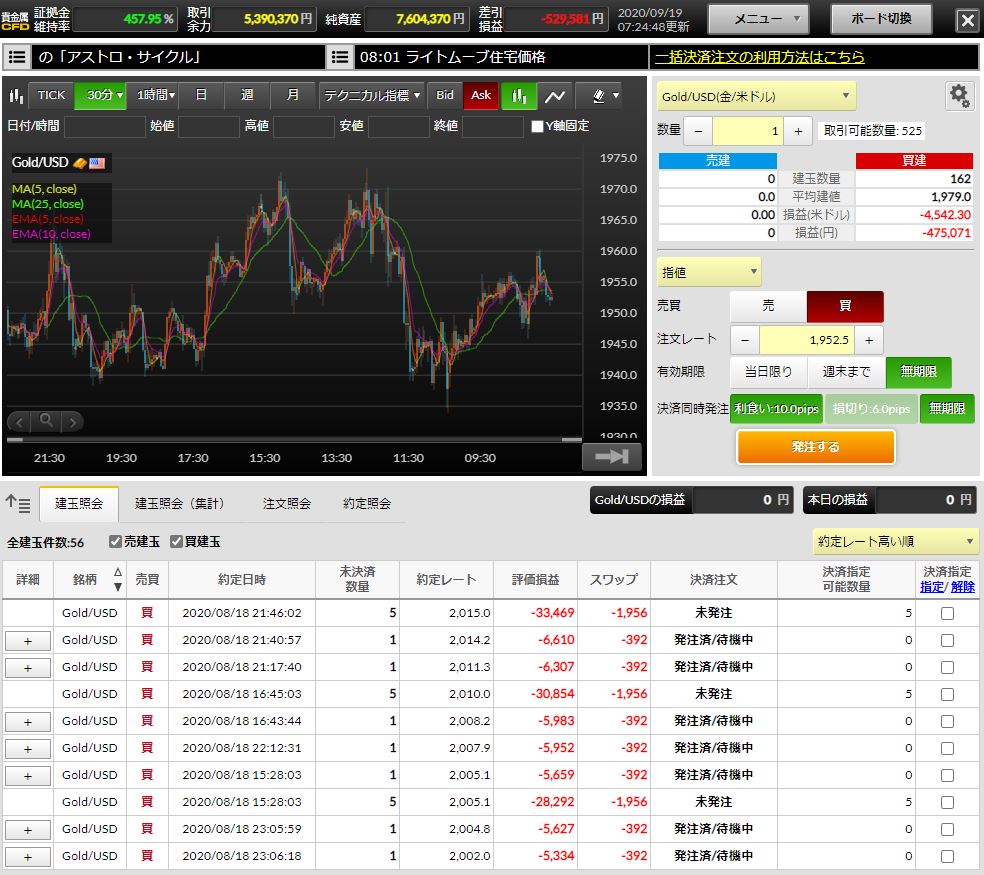Set expiry to 週末まで
The height and width of the screenshot is (875, 984).
[846, 372]
